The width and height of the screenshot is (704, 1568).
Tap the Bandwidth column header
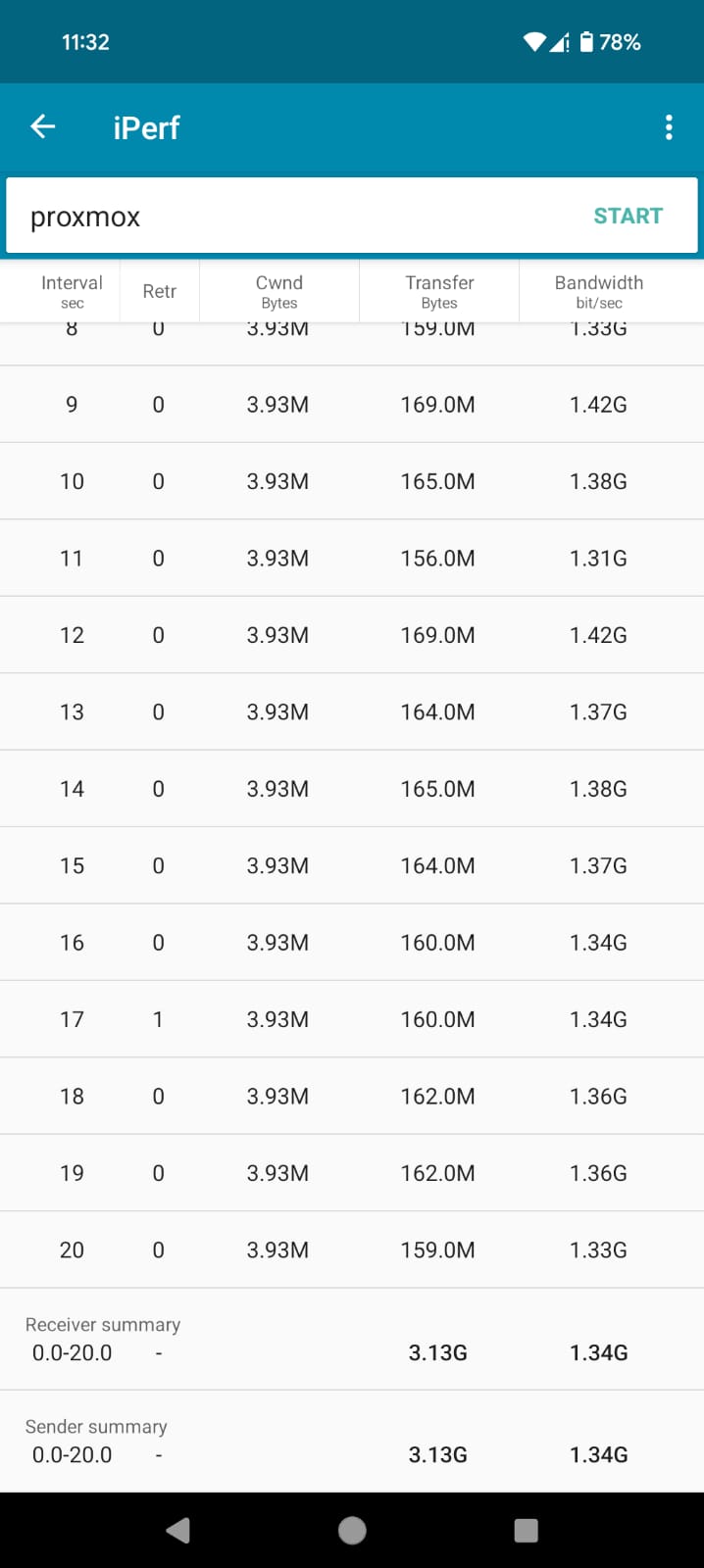click(599, 291)
